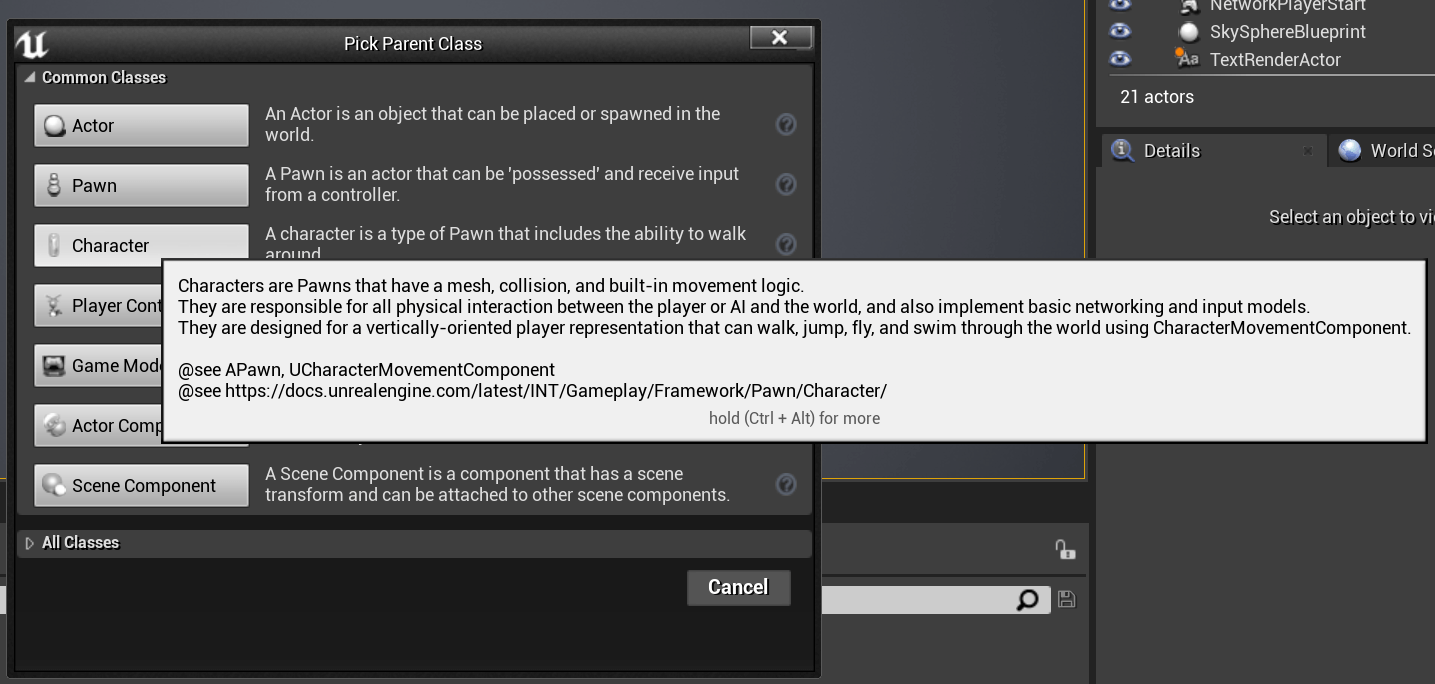This screenshot has height=684, width=1435.
Task: Choose the Pawn parent class
Action: (141, 186)
